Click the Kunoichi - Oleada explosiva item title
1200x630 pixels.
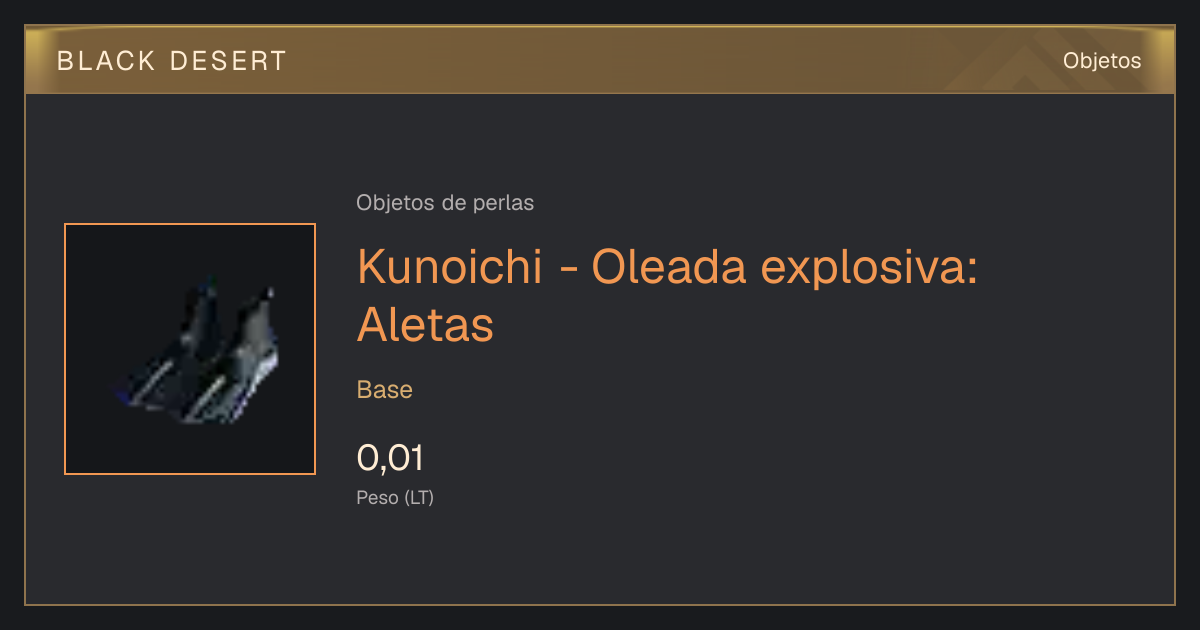pos(667,295)
